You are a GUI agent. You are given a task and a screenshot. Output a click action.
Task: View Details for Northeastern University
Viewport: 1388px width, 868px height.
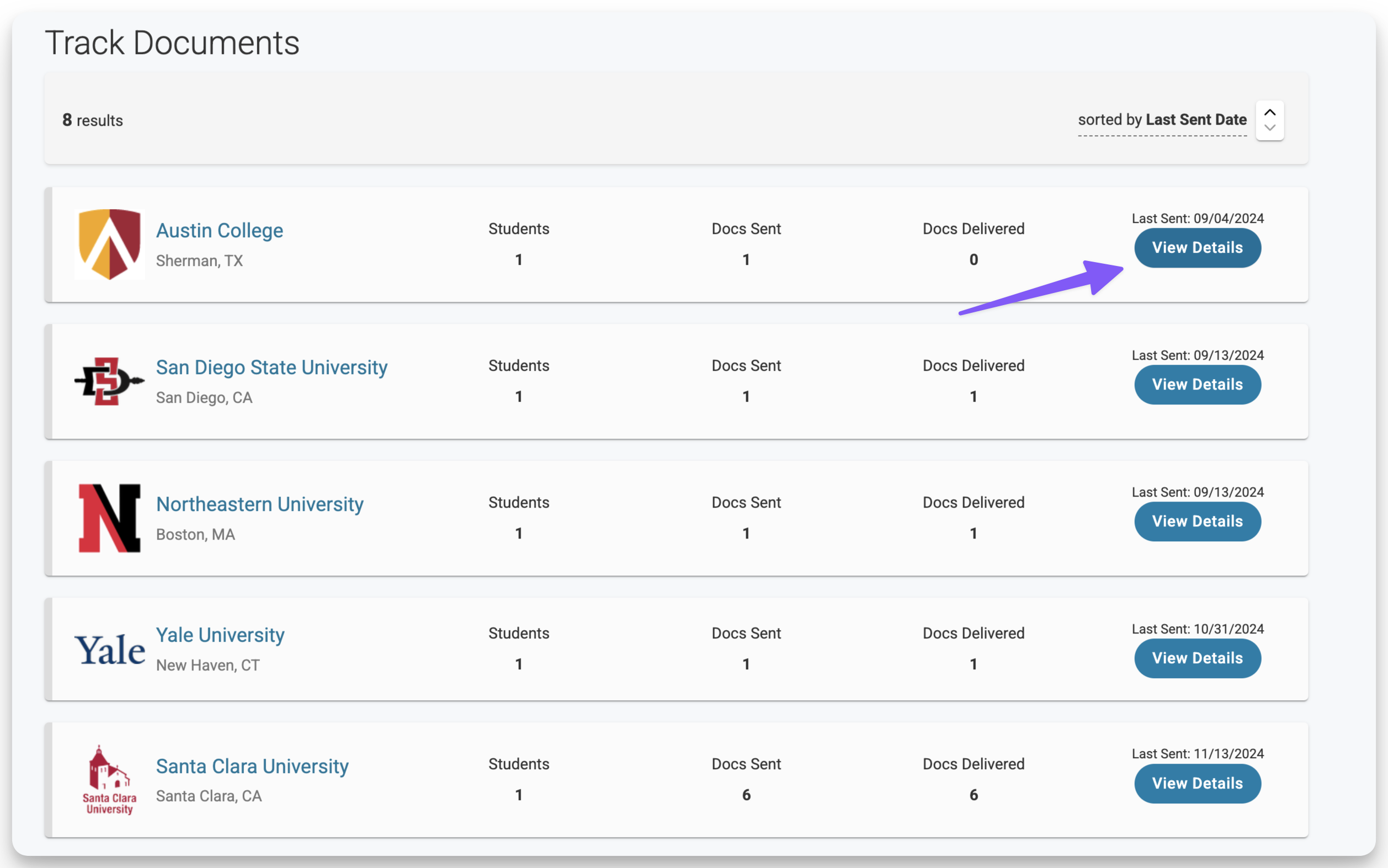(1198, 521)
